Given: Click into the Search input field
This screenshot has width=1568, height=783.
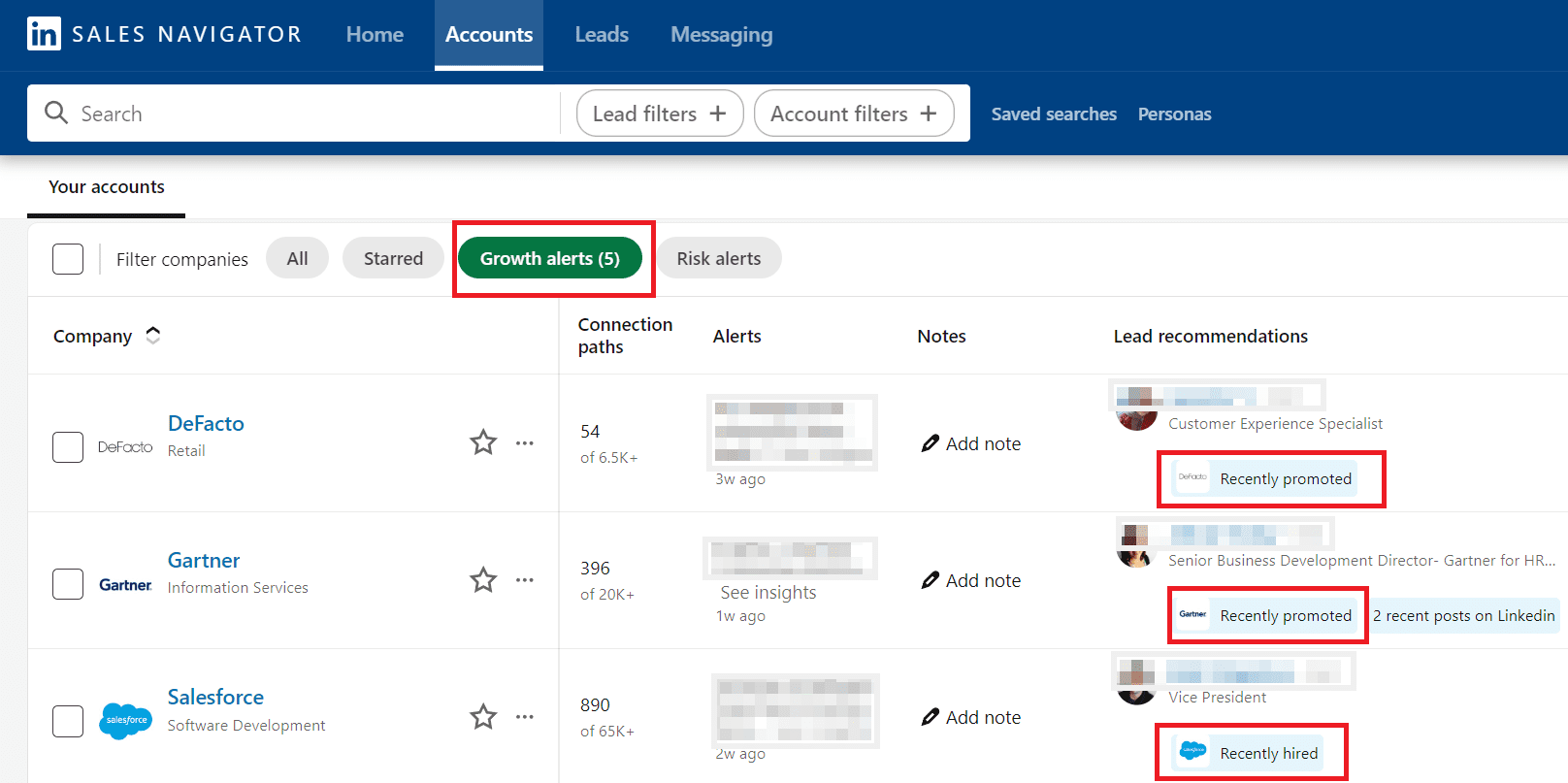Looking at the screenshot, I should click(310, 114).
